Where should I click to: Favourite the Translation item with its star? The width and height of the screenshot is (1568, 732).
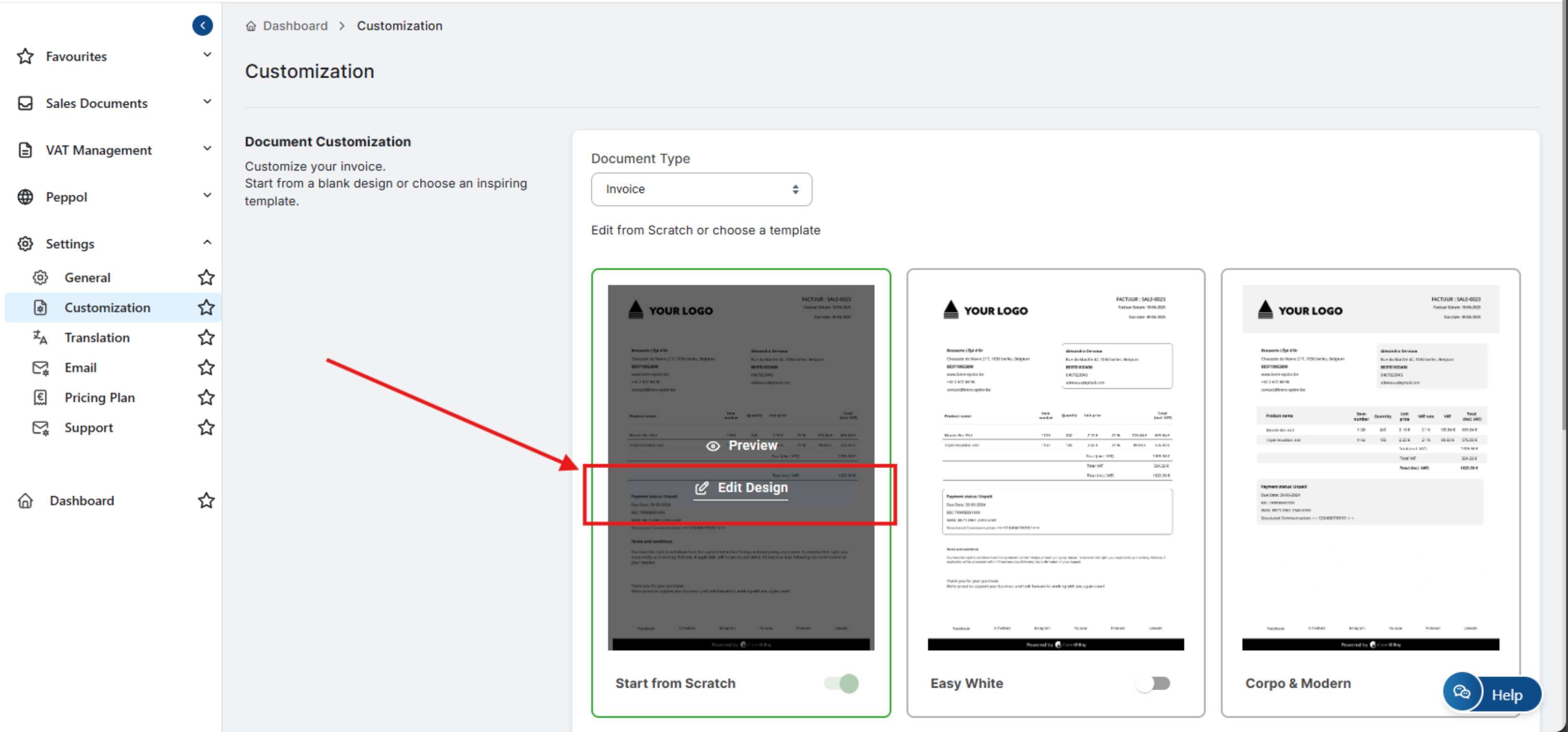(206, 337)
